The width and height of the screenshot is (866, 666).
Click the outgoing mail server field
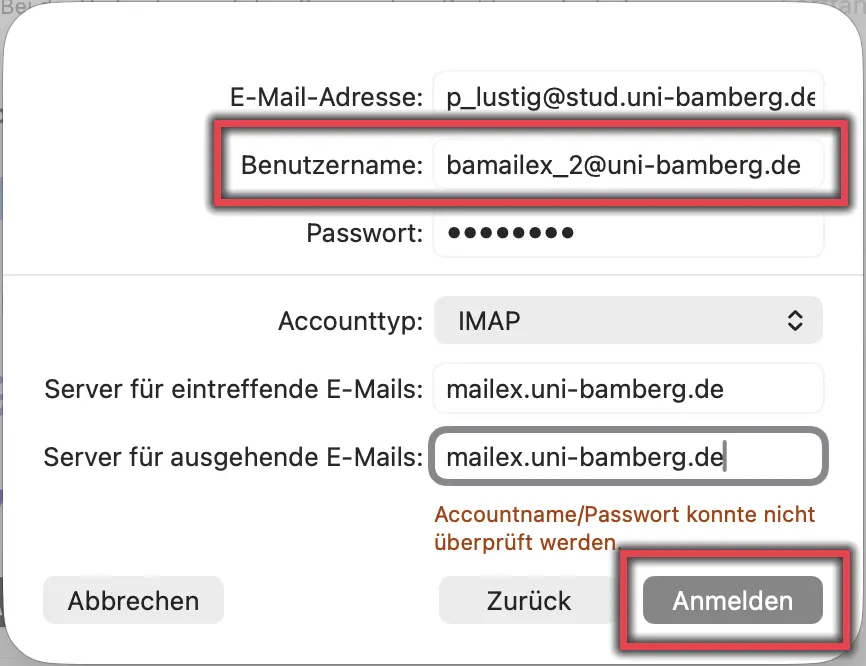tap(627, 458)
